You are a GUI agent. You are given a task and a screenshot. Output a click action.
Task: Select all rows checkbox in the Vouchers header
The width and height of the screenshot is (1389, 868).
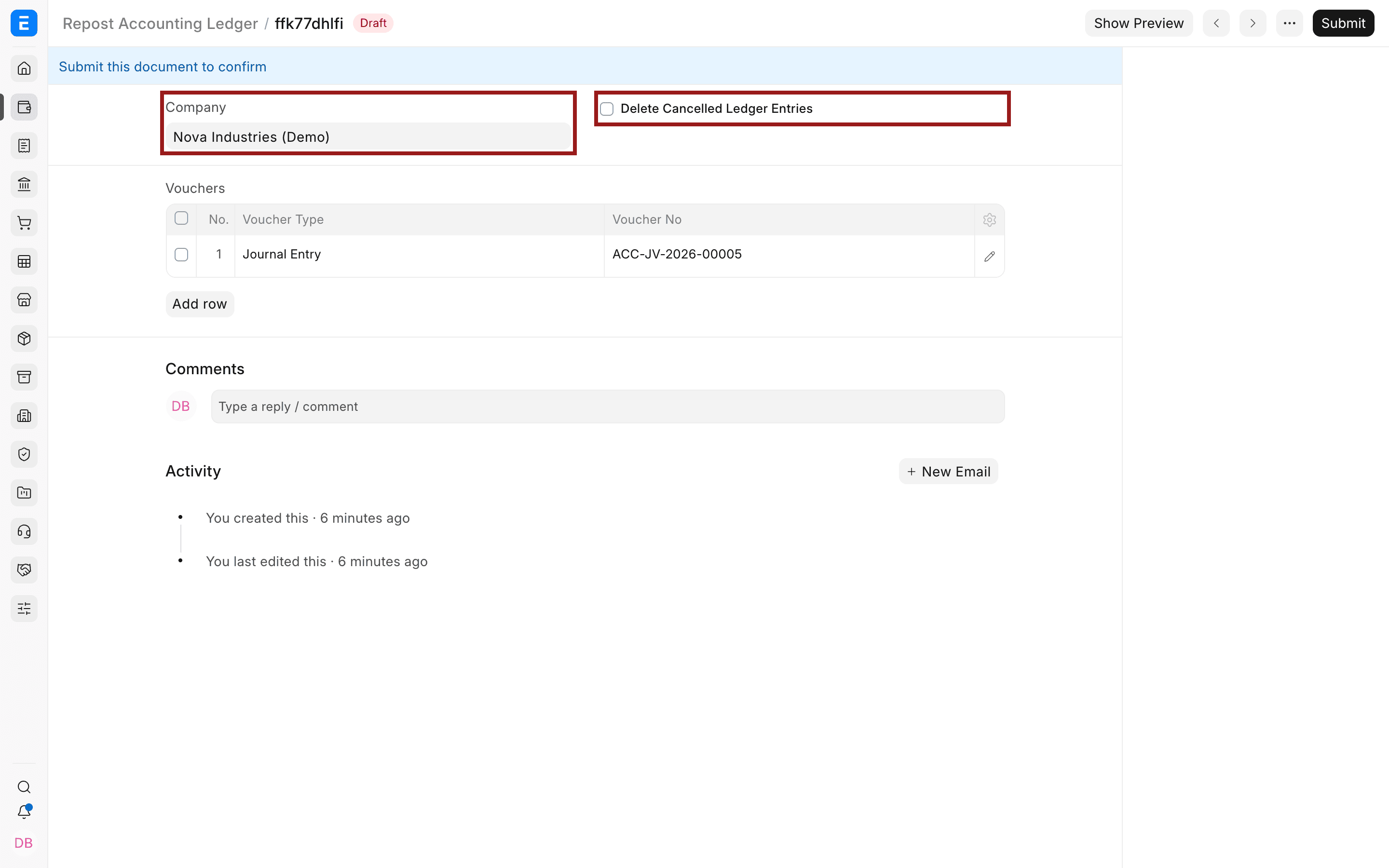(181, 218)
